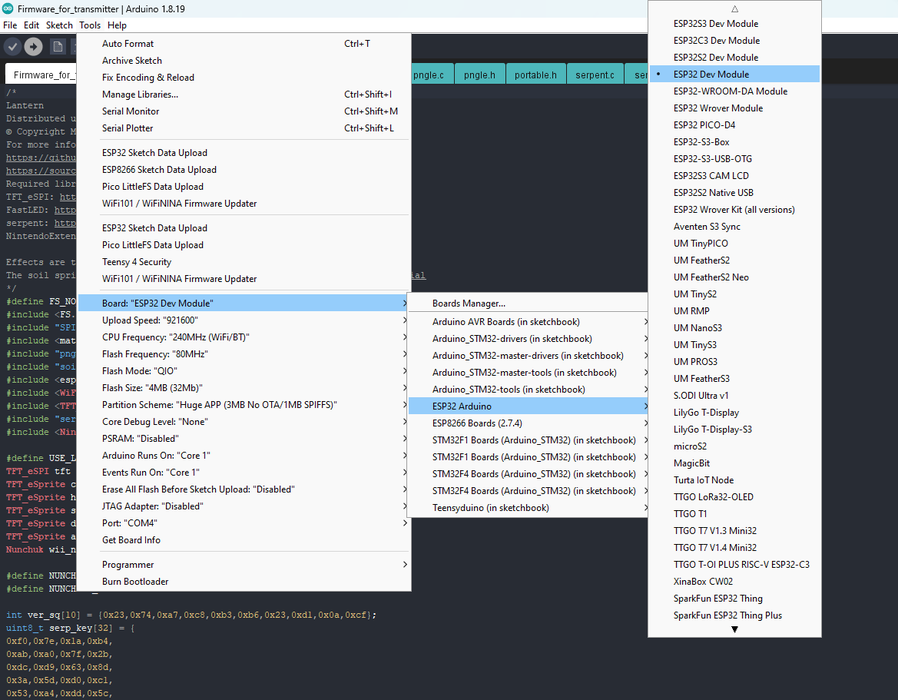Viewport: 898px width, 700px height.
Task: Choose Teensy 4 Security
Action: click(x=244, y=262)
